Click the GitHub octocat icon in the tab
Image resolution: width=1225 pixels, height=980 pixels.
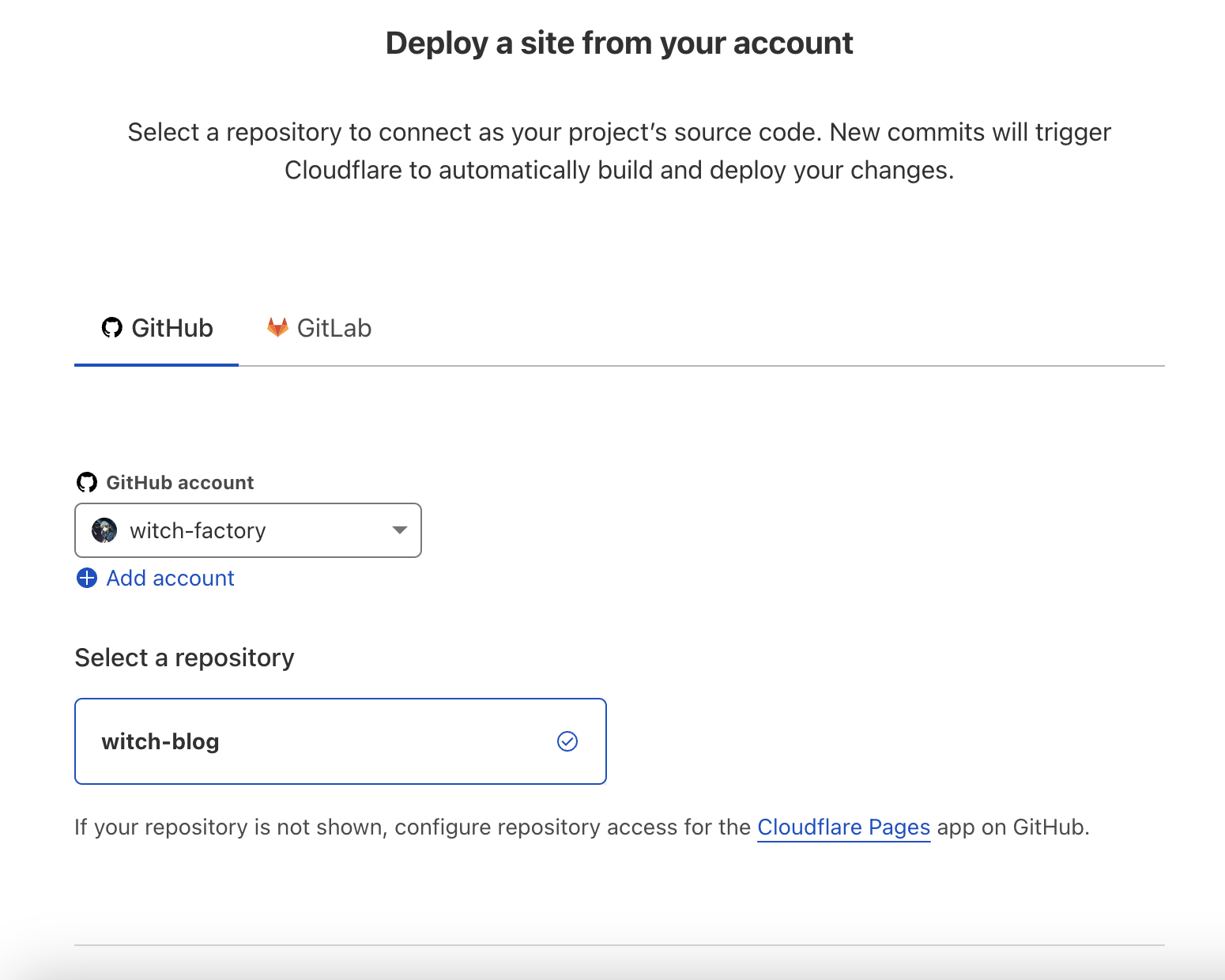pos(111,328)
